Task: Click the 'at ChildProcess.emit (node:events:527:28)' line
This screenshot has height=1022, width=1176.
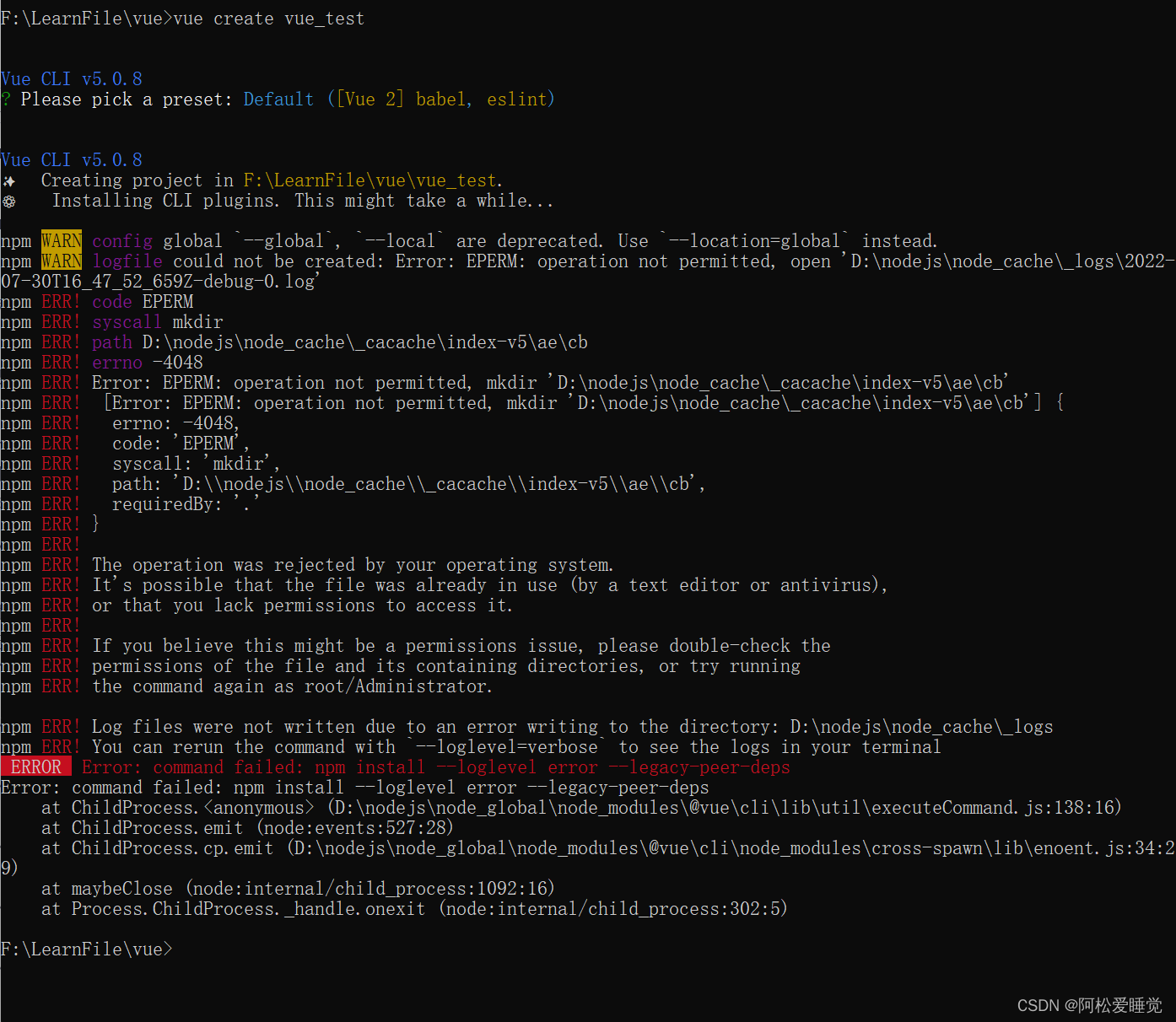Action: point(248,828)
